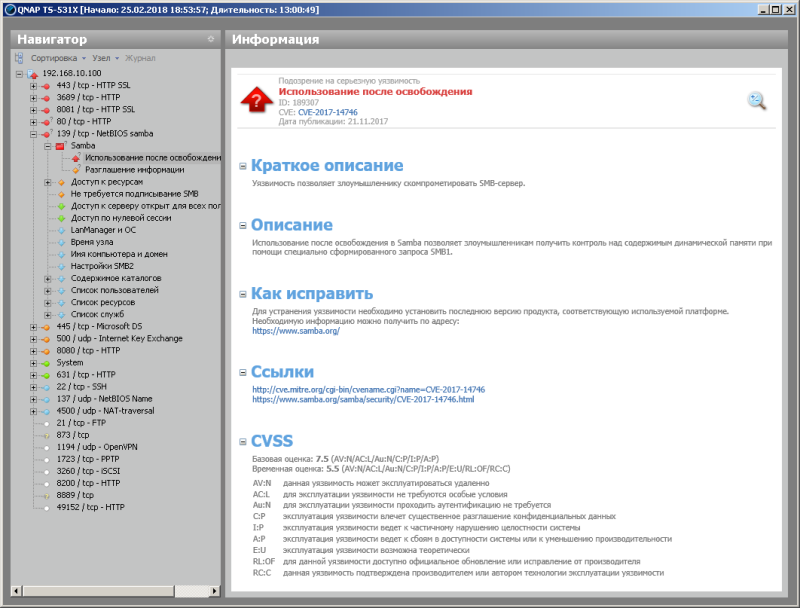Click the red status icon for 8081 / tcp

pyautogui.click(x=45, y=110)
